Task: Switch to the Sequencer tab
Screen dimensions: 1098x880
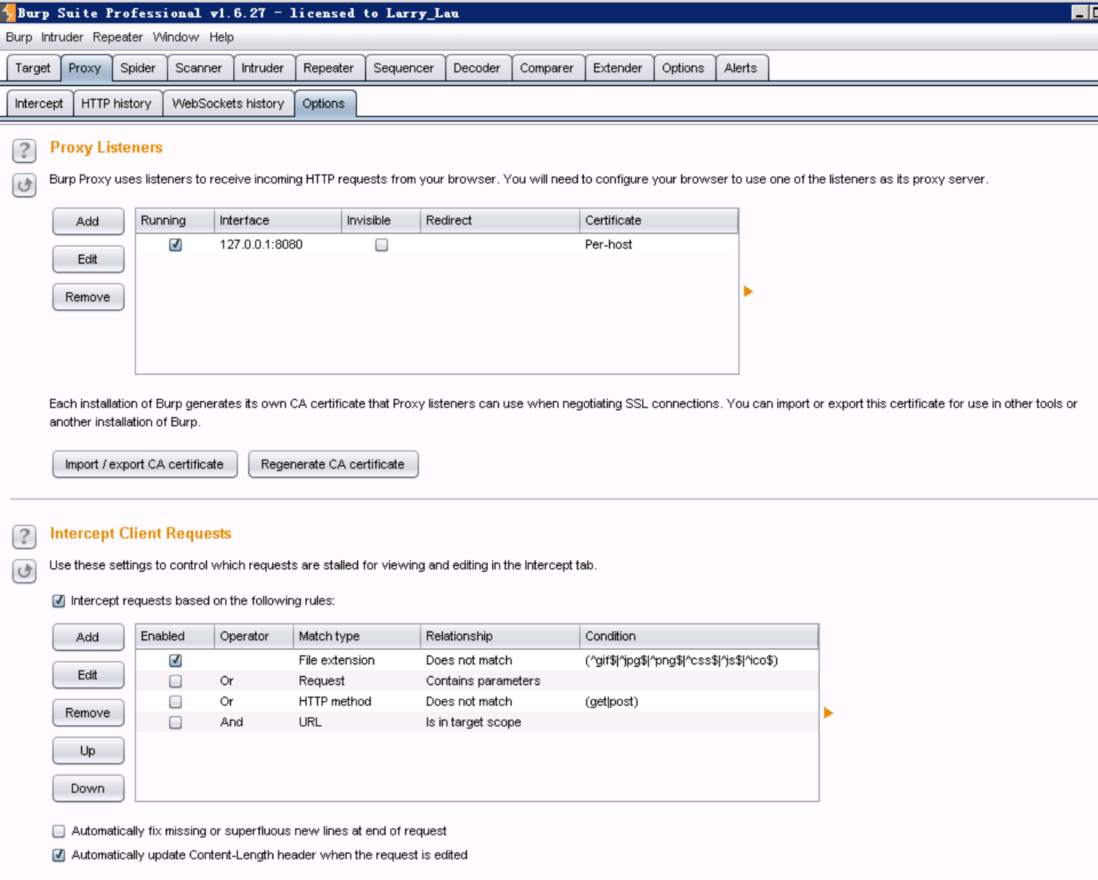Action: click(x=403, y=68)
